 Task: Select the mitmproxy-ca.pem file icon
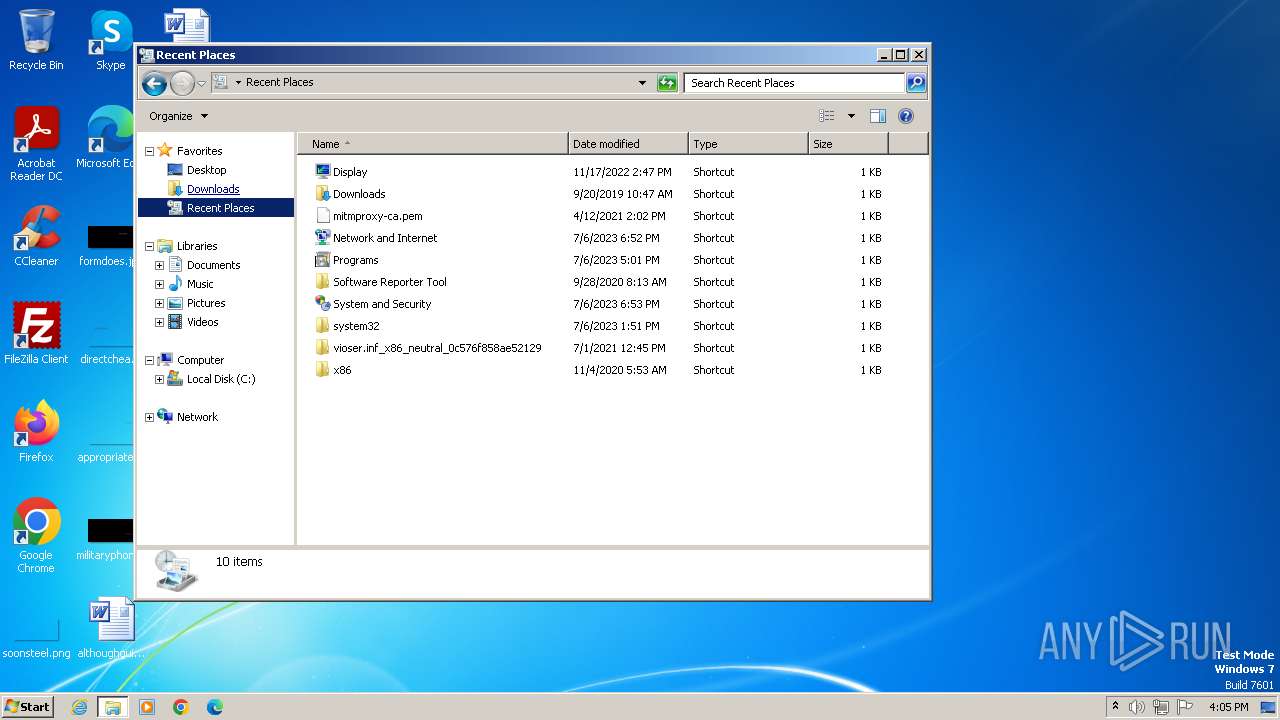[x=322, y=216]
